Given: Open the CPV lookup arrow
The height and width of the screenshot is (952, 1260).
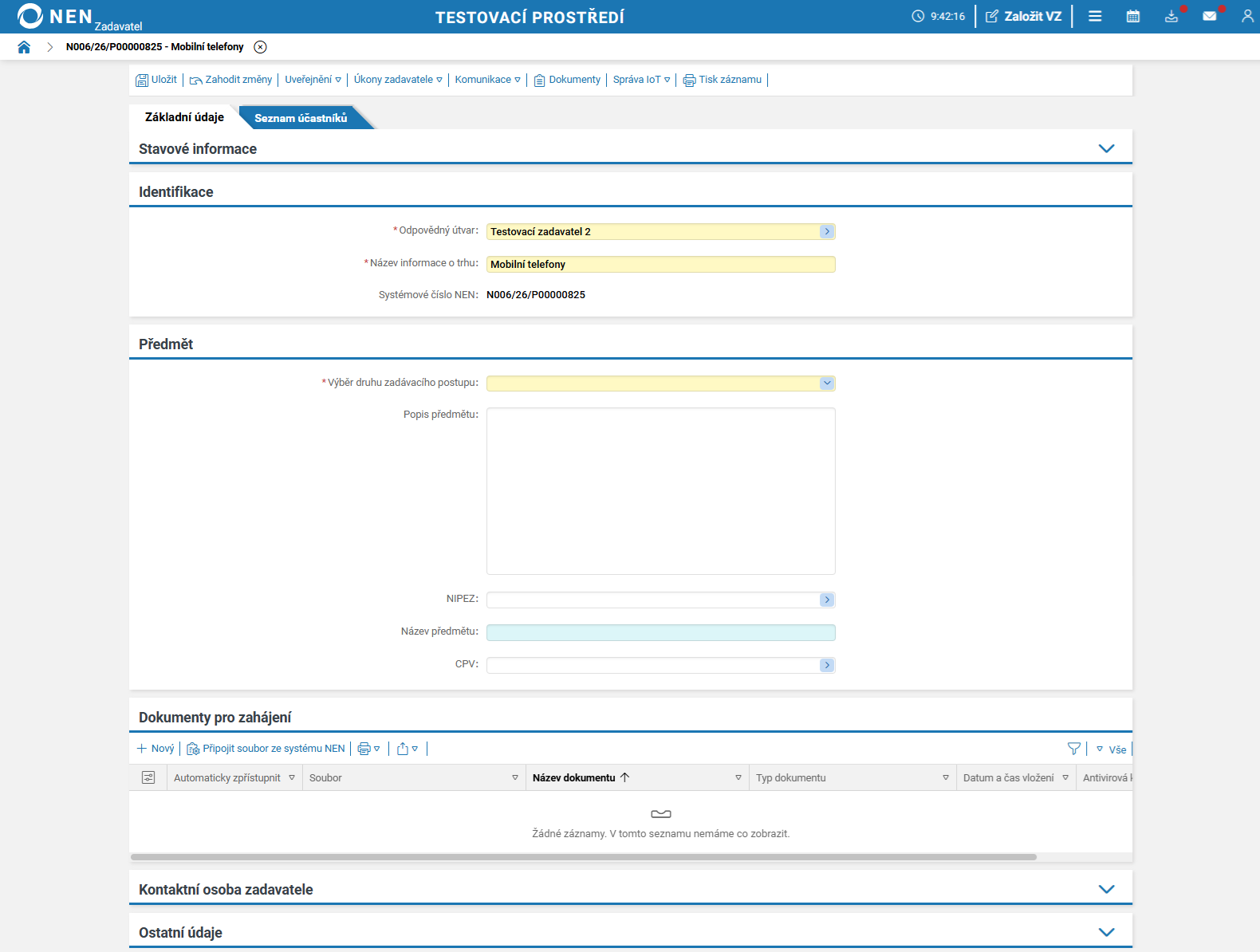Looking at the screenshot, I should pos(827,665).
